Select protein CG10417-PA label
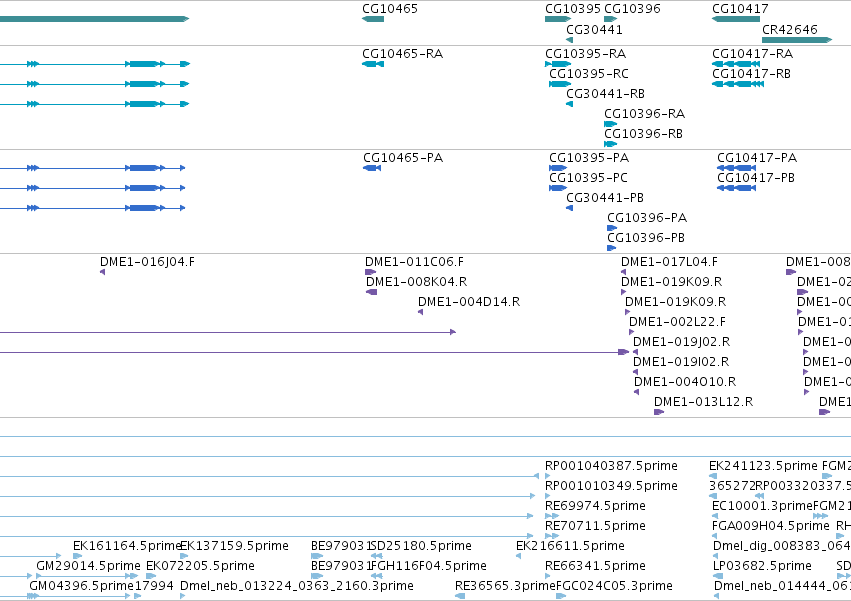Viewport: 851px width, 601px height. [x=757, y=158]
